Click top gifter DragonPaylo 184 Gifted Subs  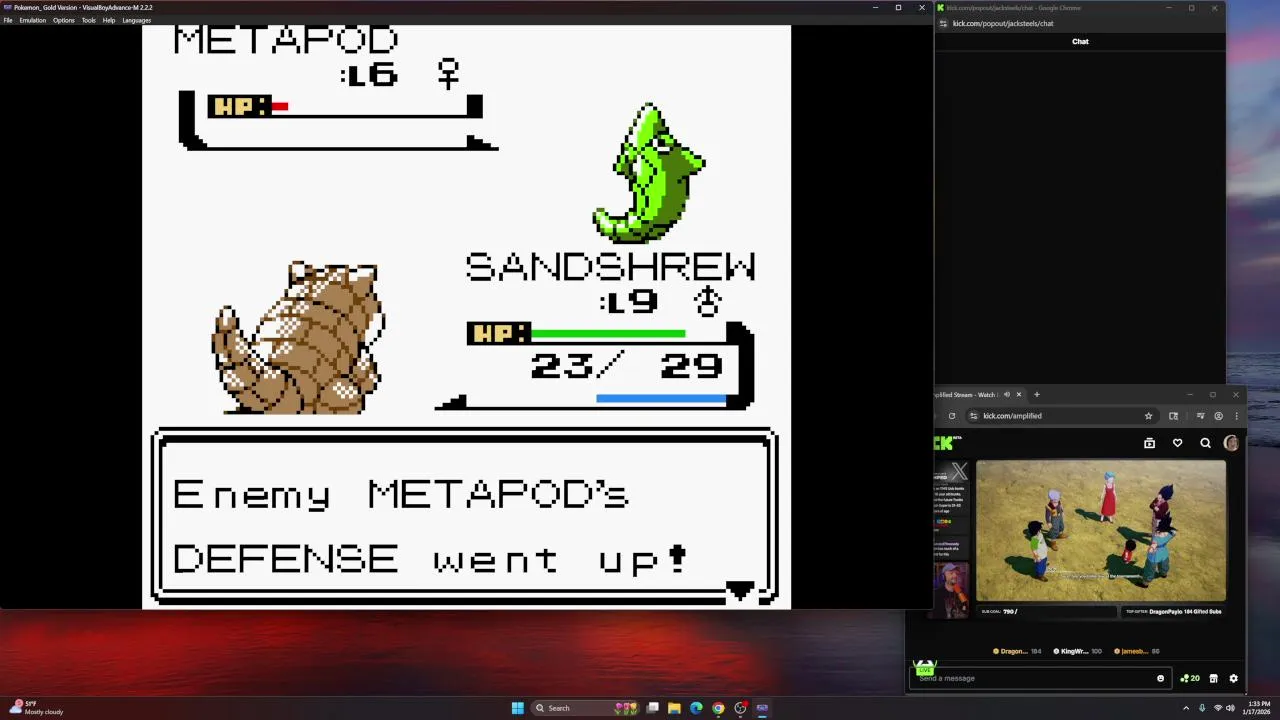pyautogui.click(x=1173, y=611)
